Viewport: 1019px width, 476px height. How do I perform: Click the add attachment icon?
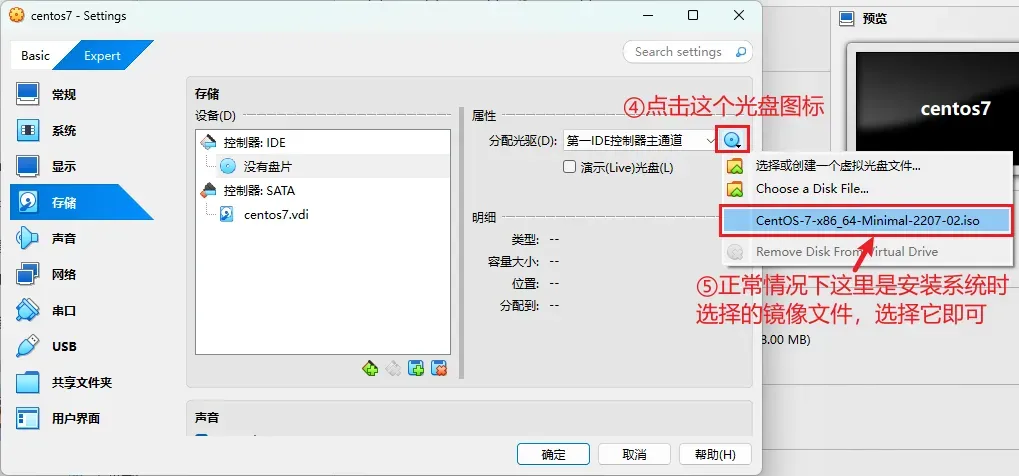click(x=416, y=369)
